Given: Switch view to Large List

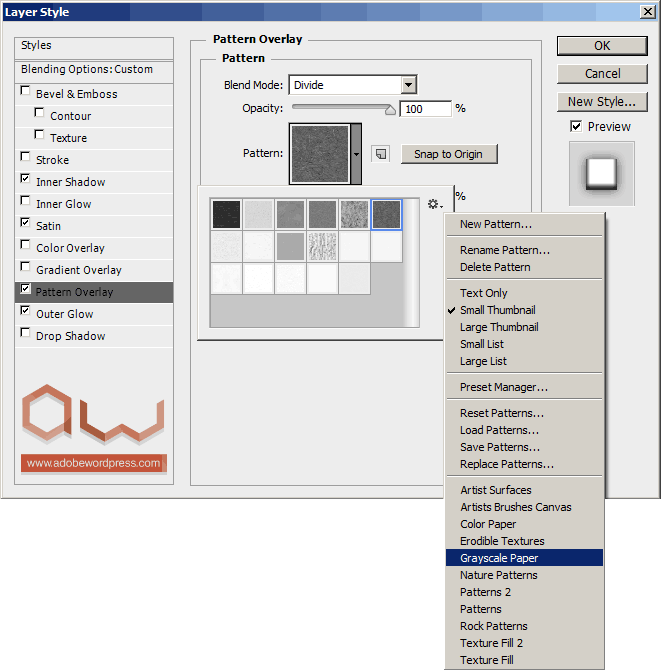Looking at the screenshot, I should click(524, 361).
